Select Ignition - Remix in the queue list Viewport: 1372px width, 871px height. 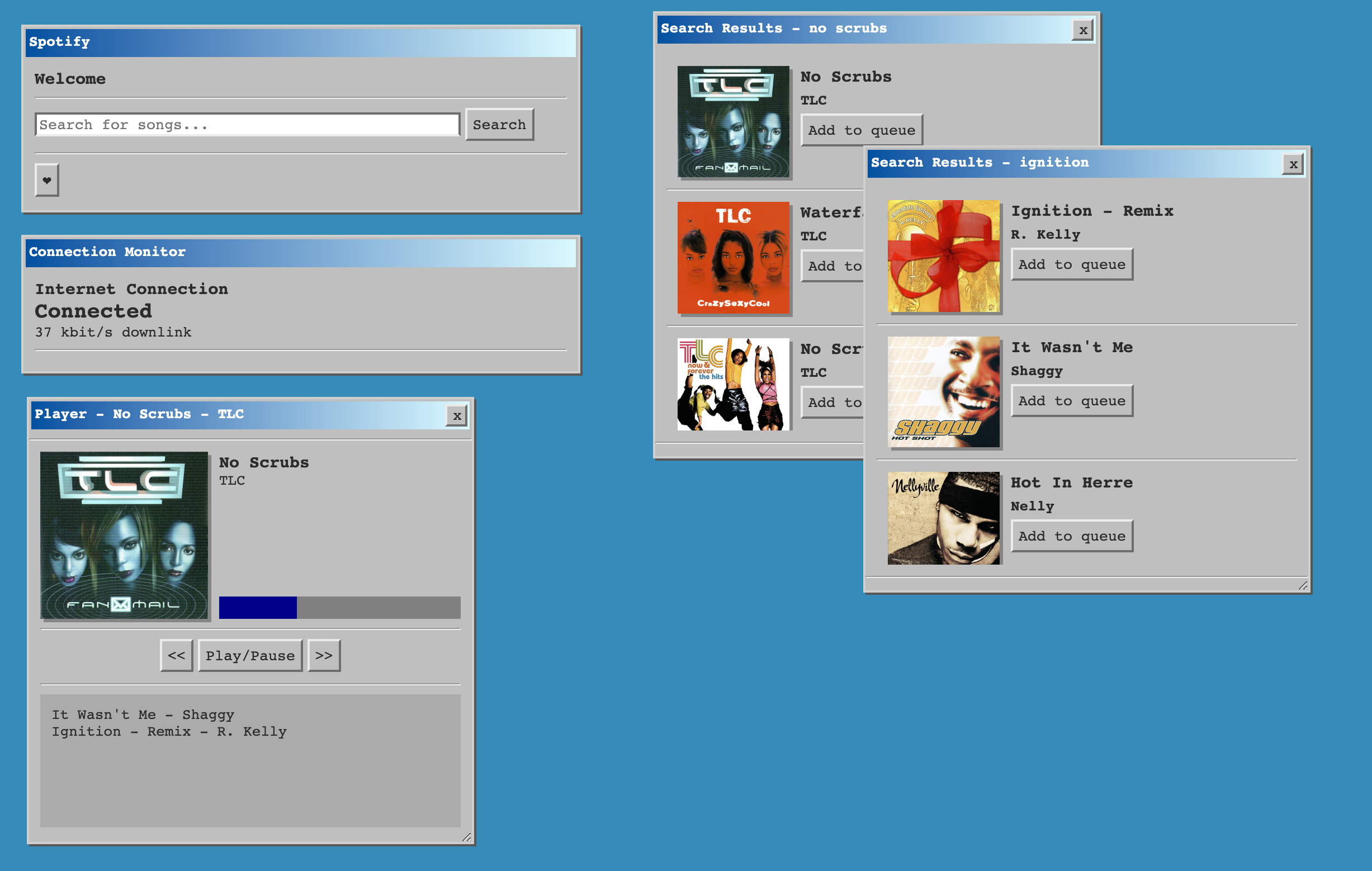[x=169, y=731]
